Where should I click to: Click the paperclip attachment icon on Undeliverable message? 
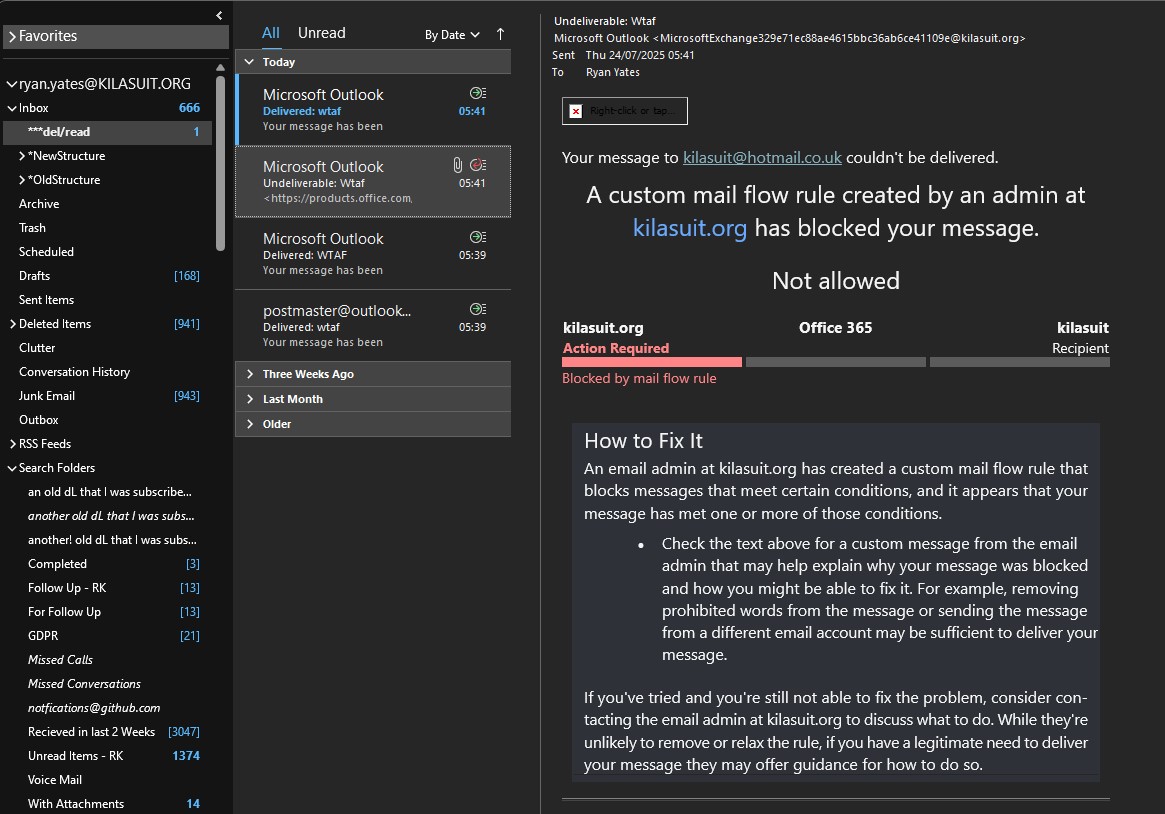[457, 165]
